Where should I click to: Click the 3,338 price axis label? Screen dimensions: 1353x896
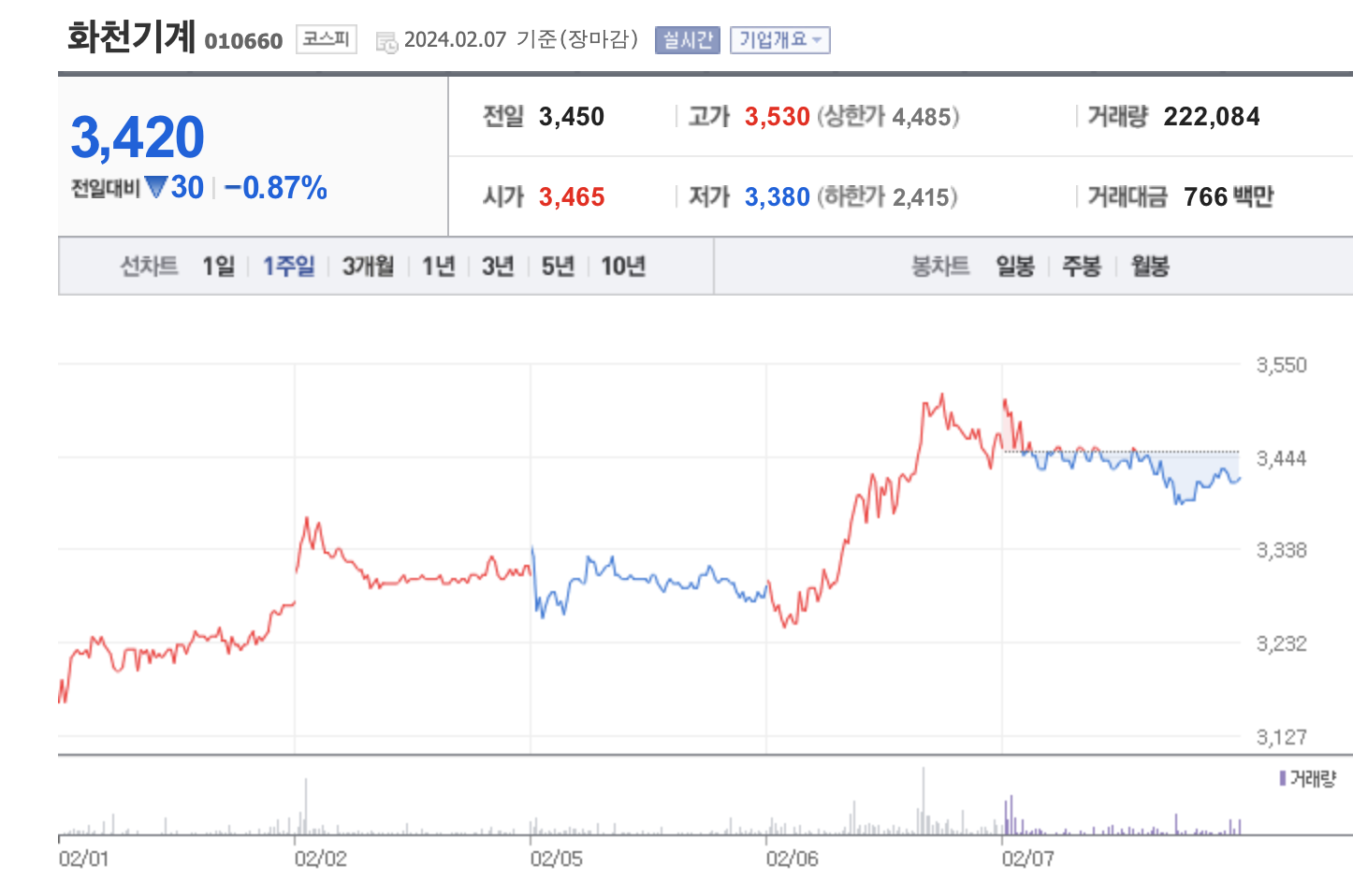point(1281,550)
